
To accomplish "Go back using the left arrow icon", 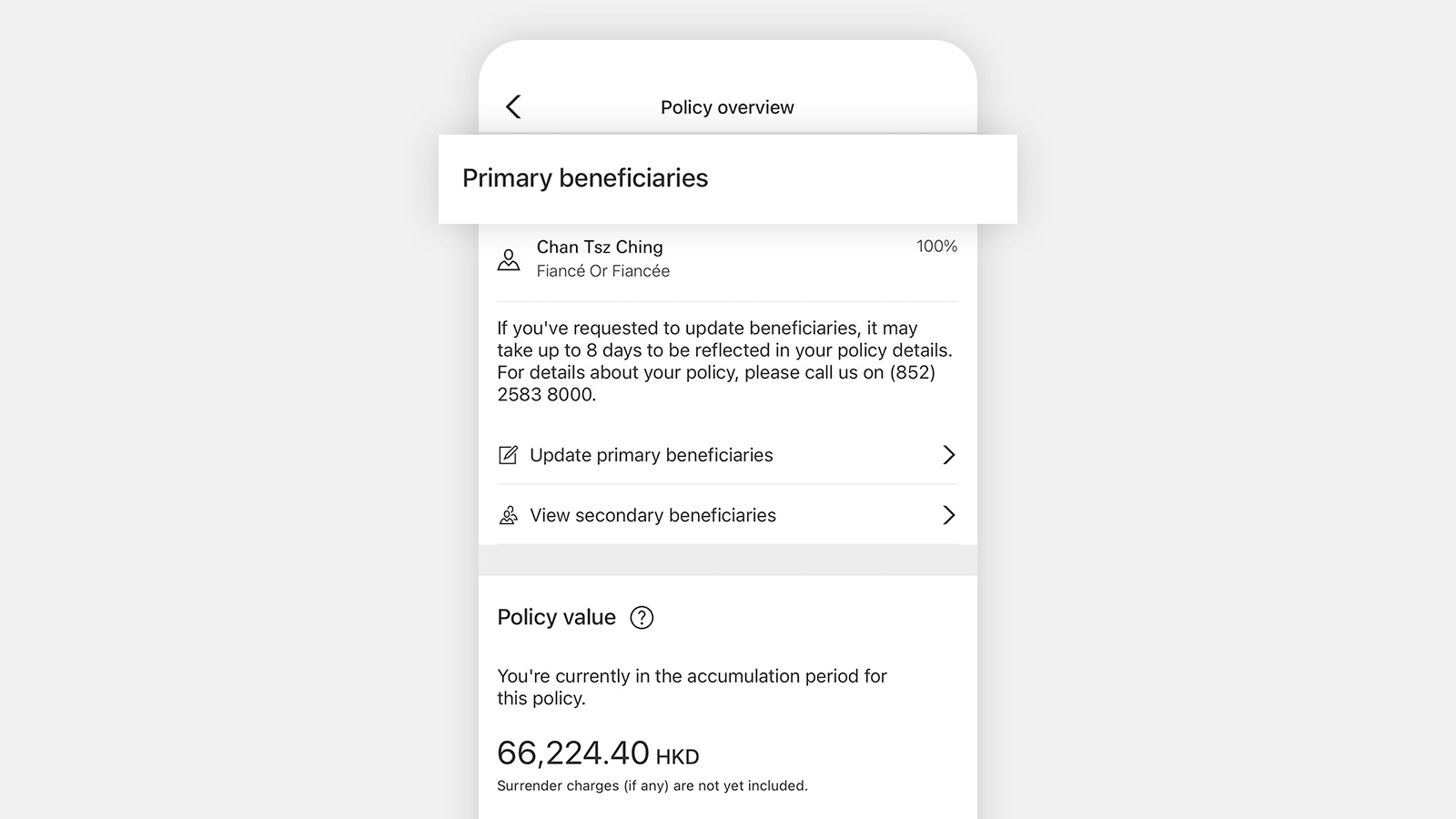I will [513, 106].
